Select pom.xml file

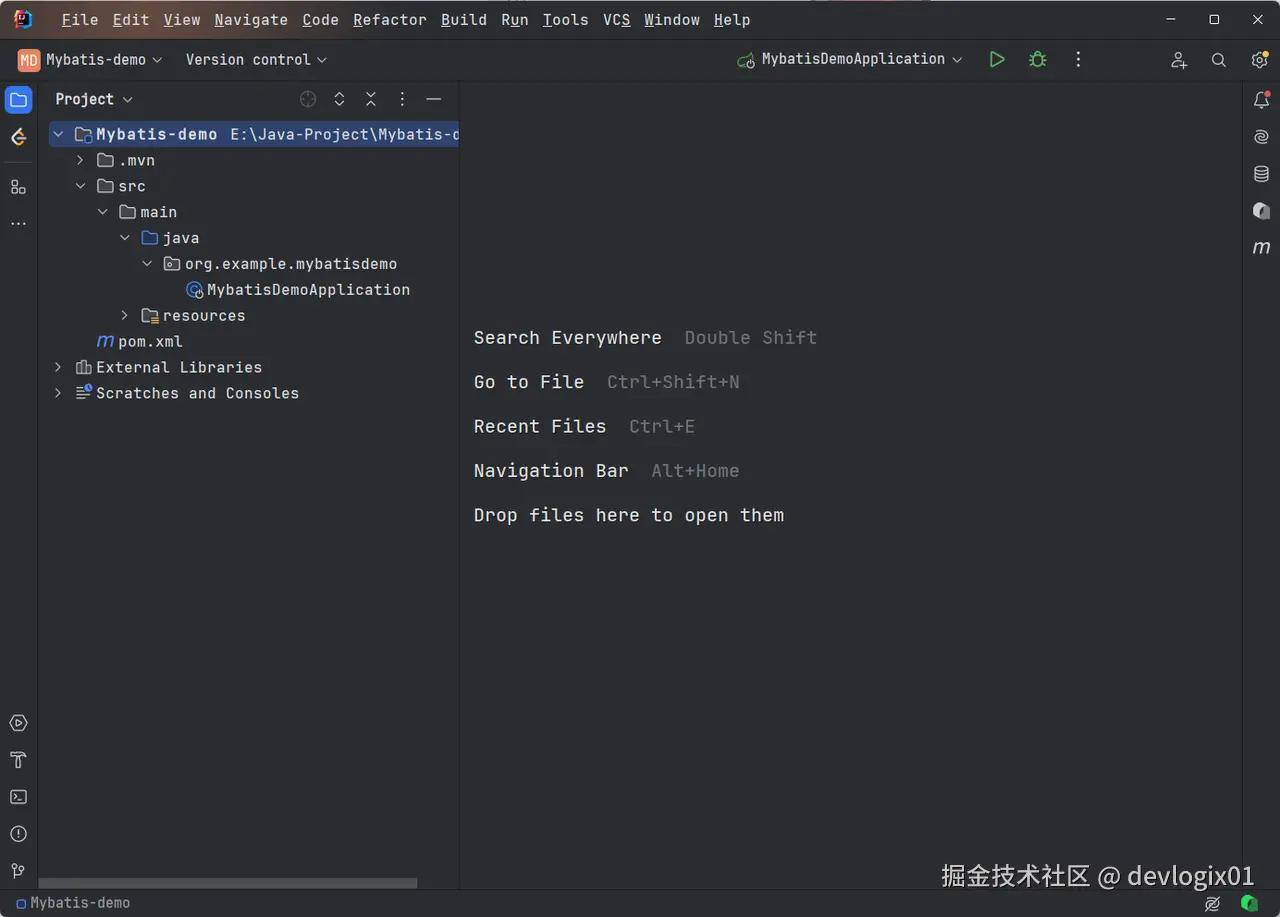click(140, 341)
